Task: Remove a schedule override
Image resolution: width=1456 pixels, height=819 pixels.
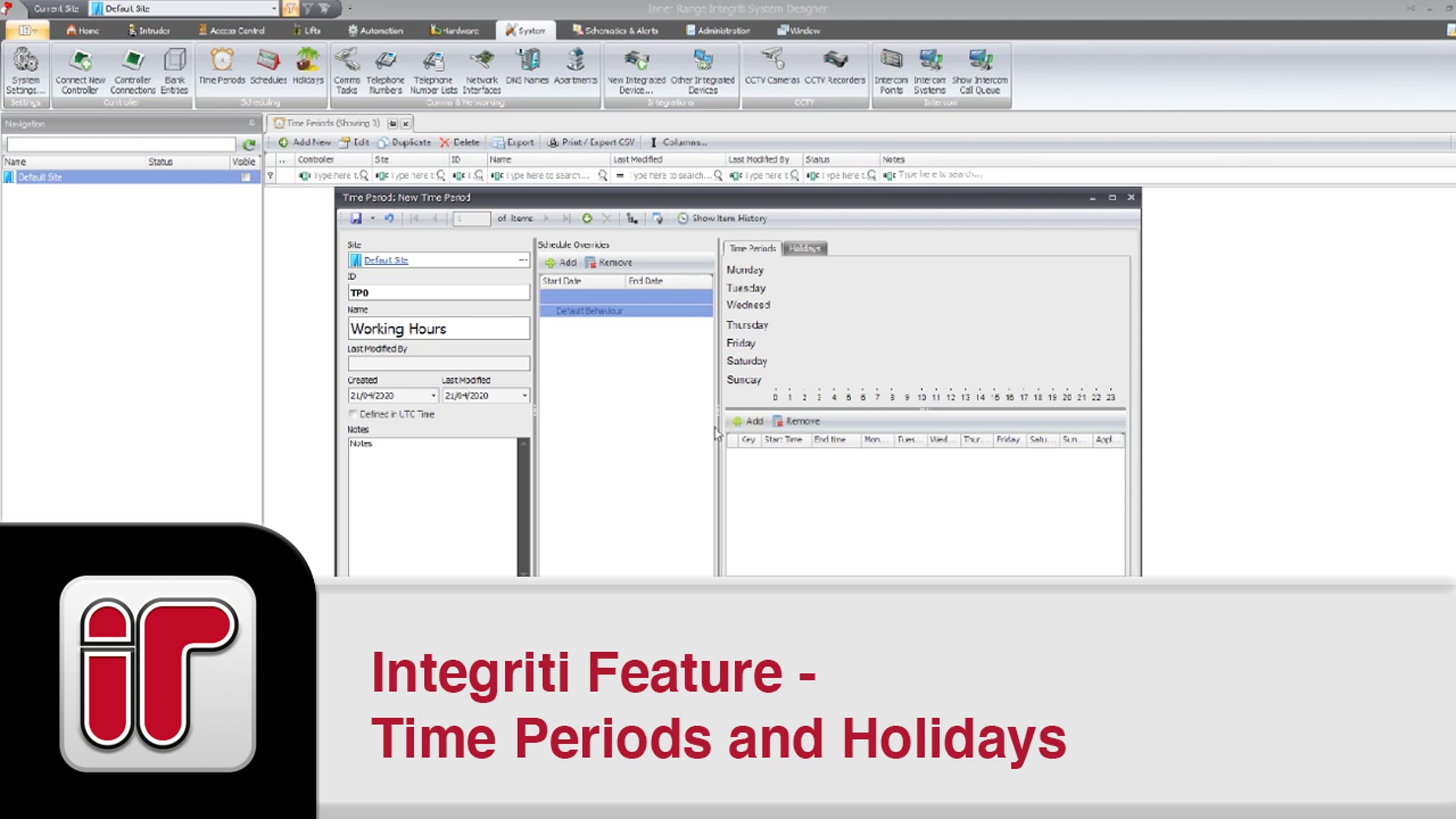Action: pos(608,263)
